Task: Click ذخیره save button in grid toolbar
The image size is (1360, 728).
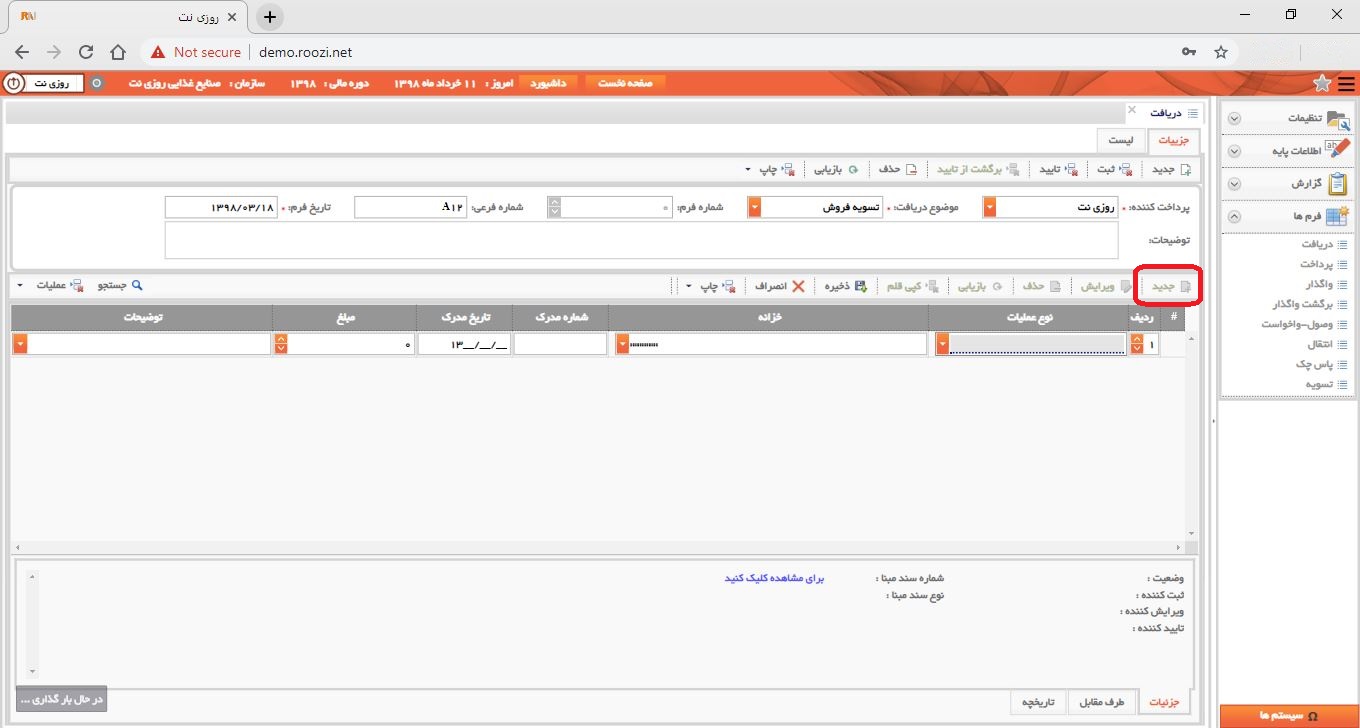Action: pos(846,286)
